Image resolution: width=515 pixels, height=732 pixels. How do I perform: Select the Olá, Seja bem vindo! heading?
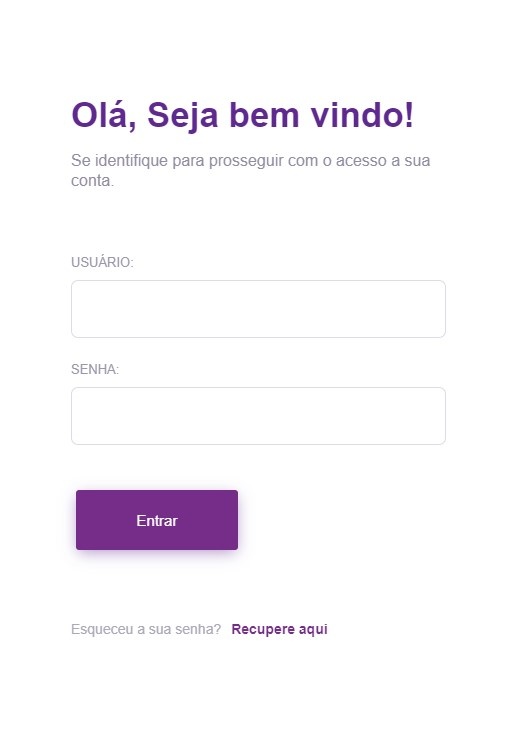click(242, 115)
